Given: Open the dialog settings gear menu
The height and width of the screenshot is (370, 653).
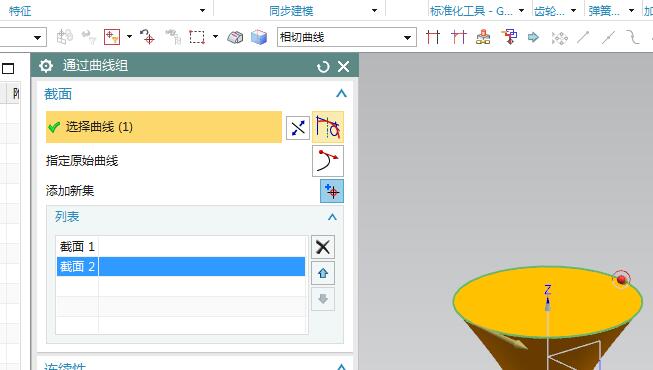Looking at the screenshot, I should [x=46, y=66].
